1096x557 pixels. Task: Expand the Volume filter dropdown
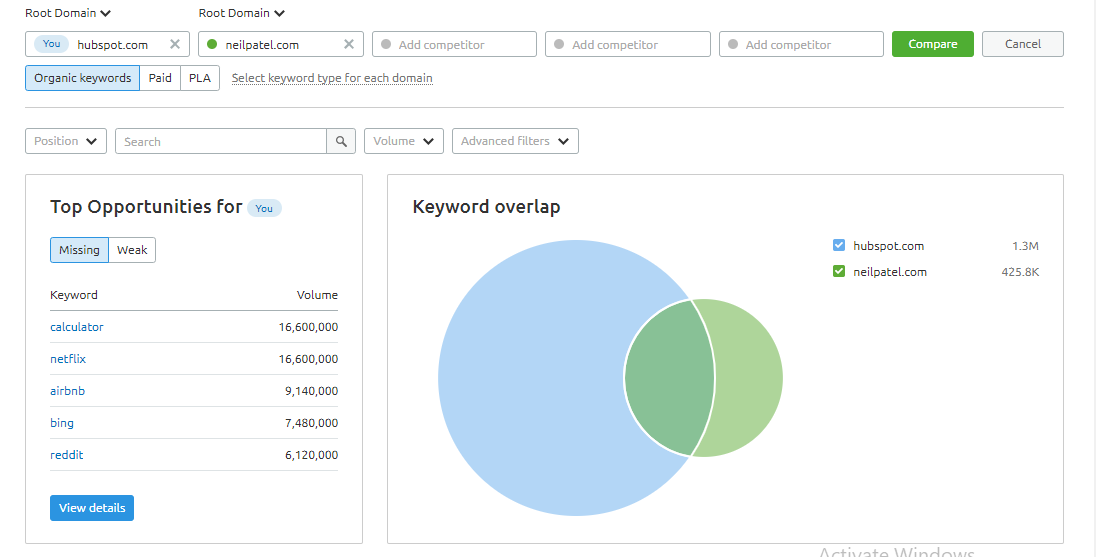[x=403, y=141]
